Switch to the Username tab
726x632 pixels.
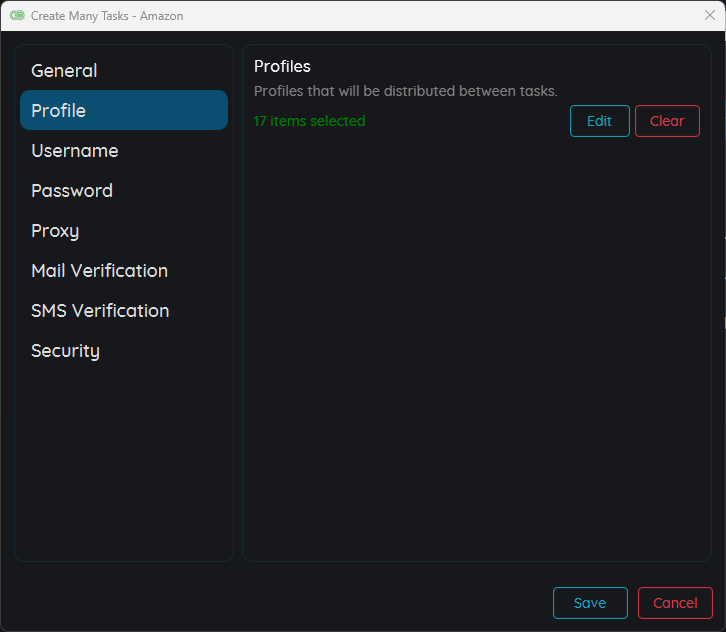click(75, 151)
